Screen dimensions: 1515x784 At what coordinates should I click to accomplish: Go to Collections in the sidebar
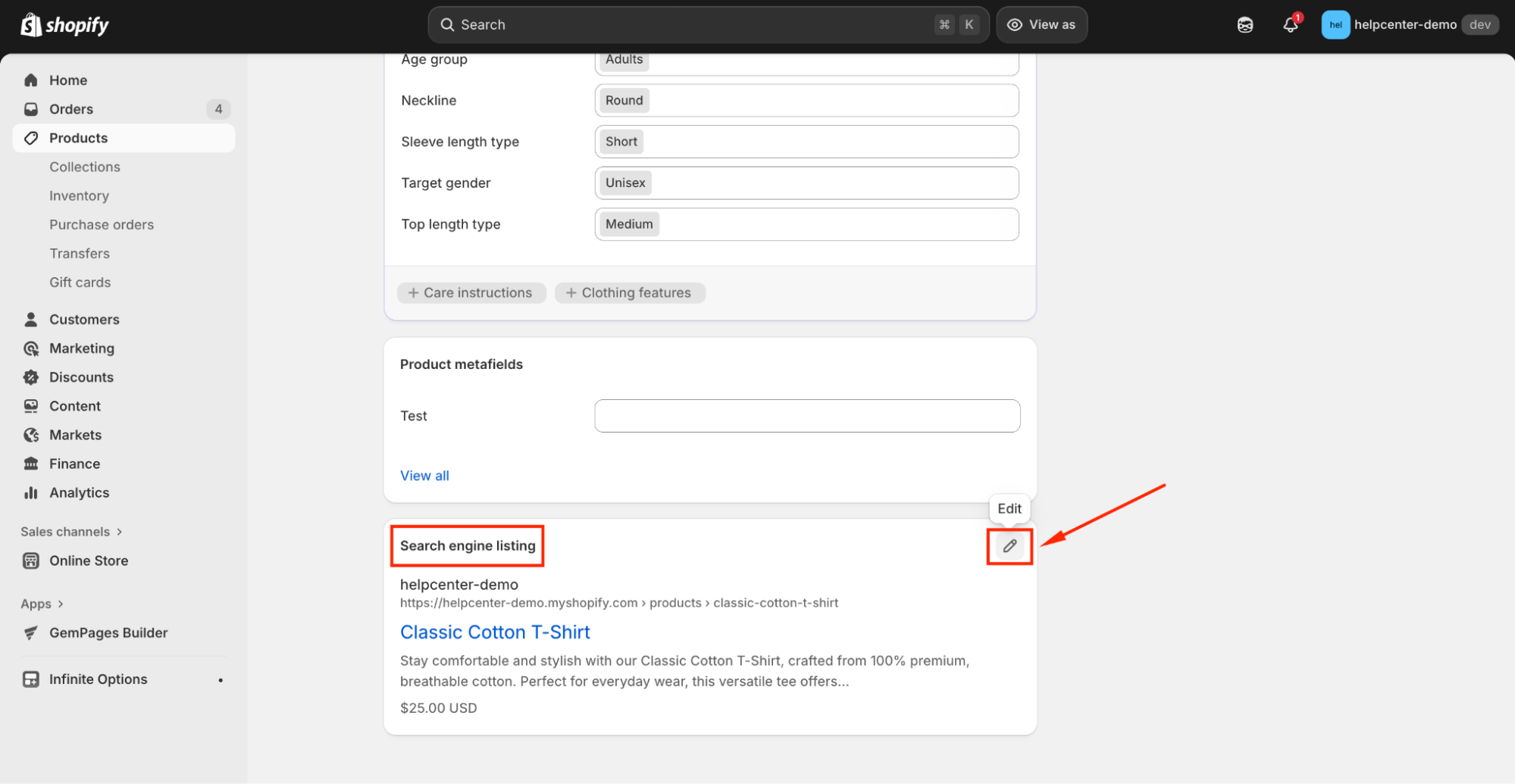[x=85, y=167]
